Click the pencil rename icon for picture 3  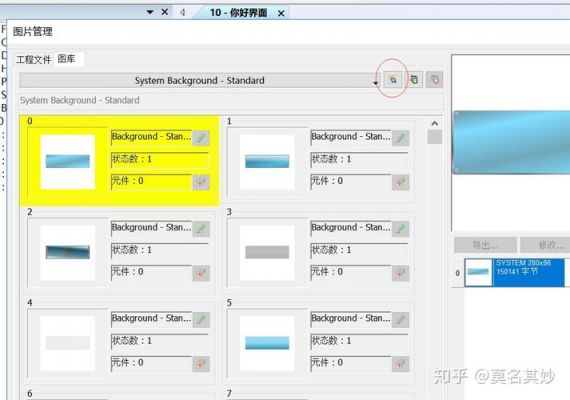tap(400, 229)
